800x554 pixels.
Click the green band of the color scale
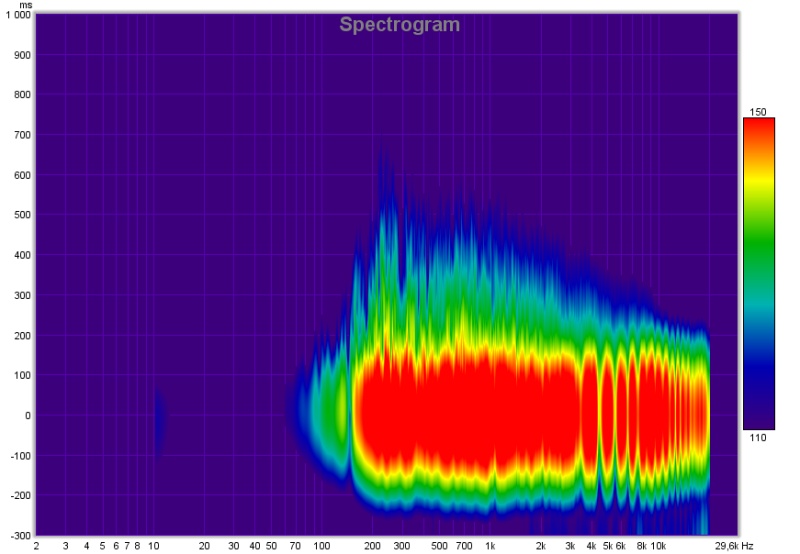pos(759,250)
